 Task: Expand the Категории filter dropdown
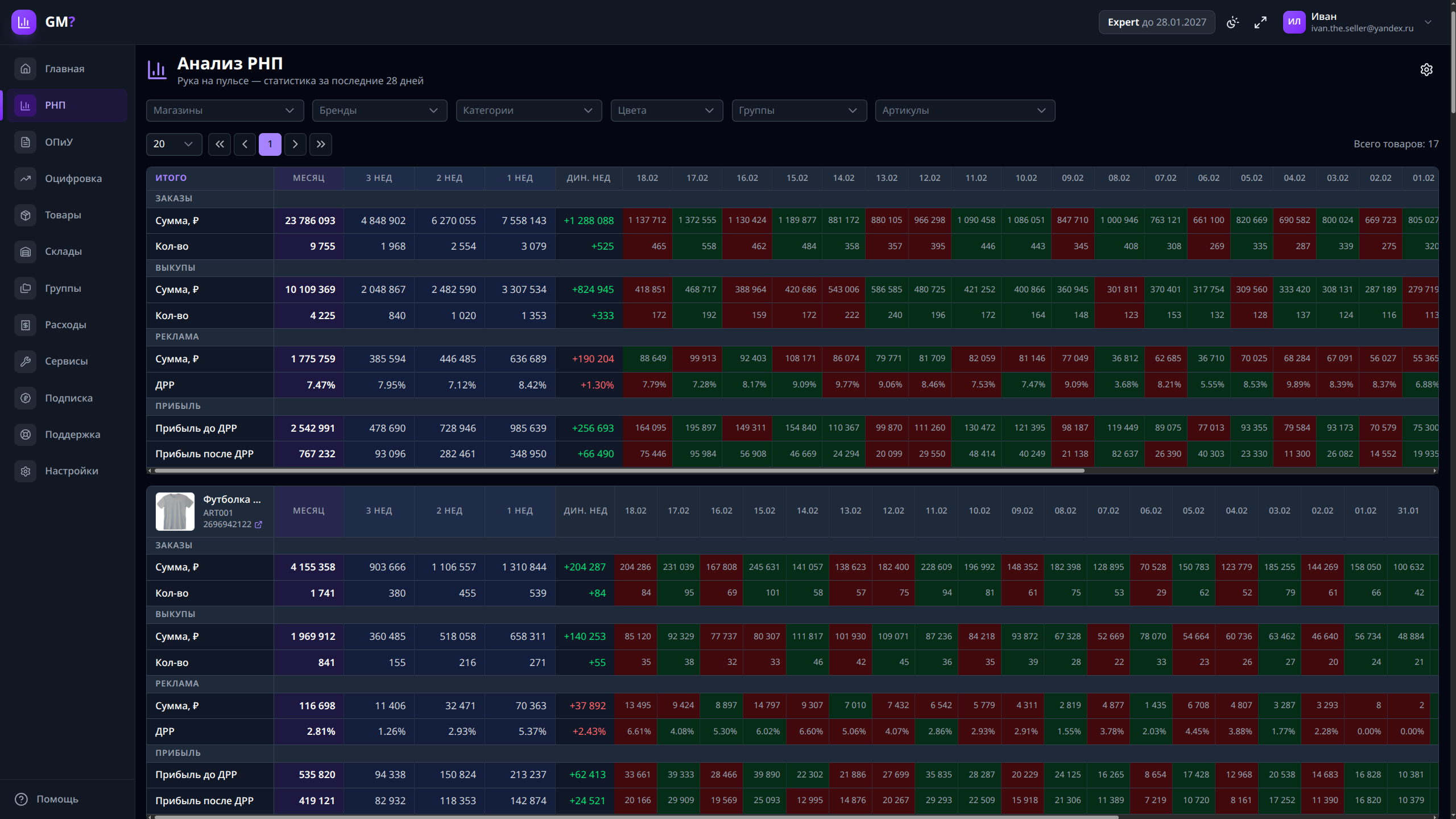pos(528,110)
